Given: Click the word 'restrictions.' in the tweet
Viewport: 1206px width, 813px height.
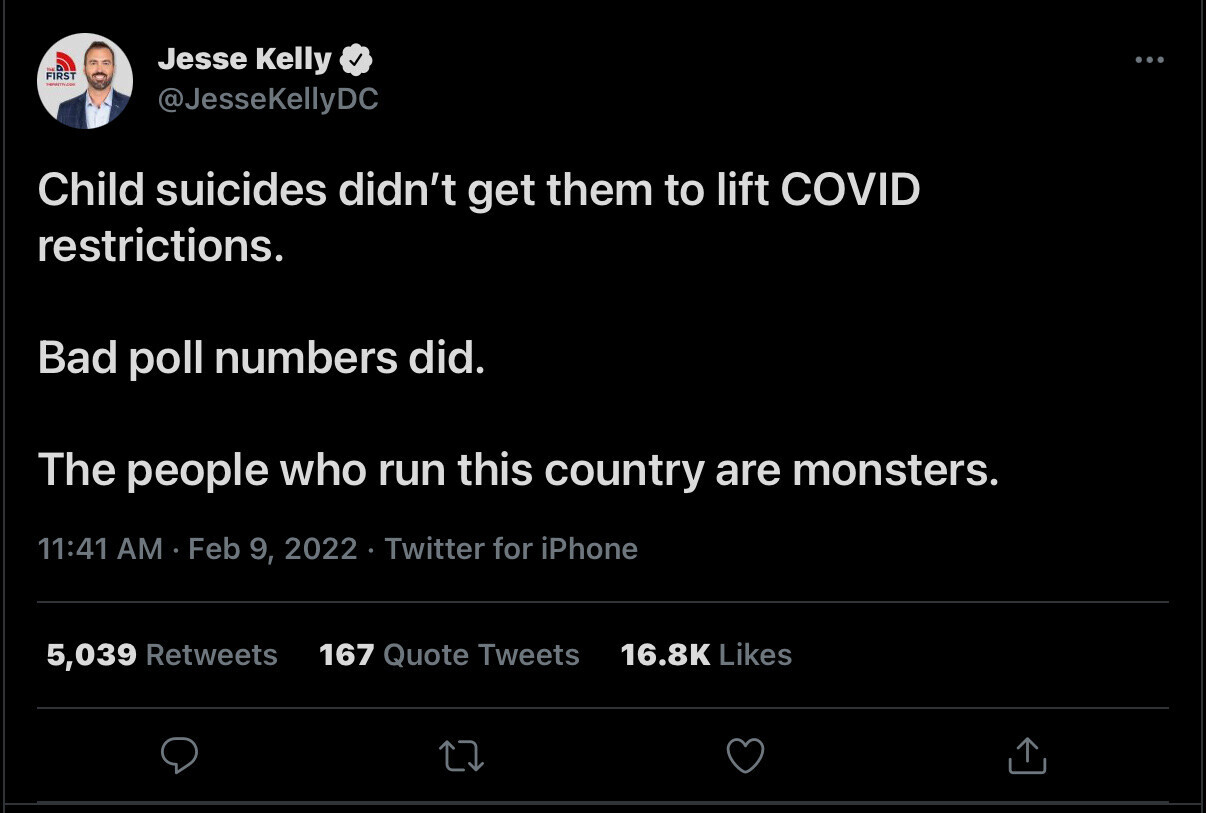Looking at the screenshot, I should pos(161,246).
